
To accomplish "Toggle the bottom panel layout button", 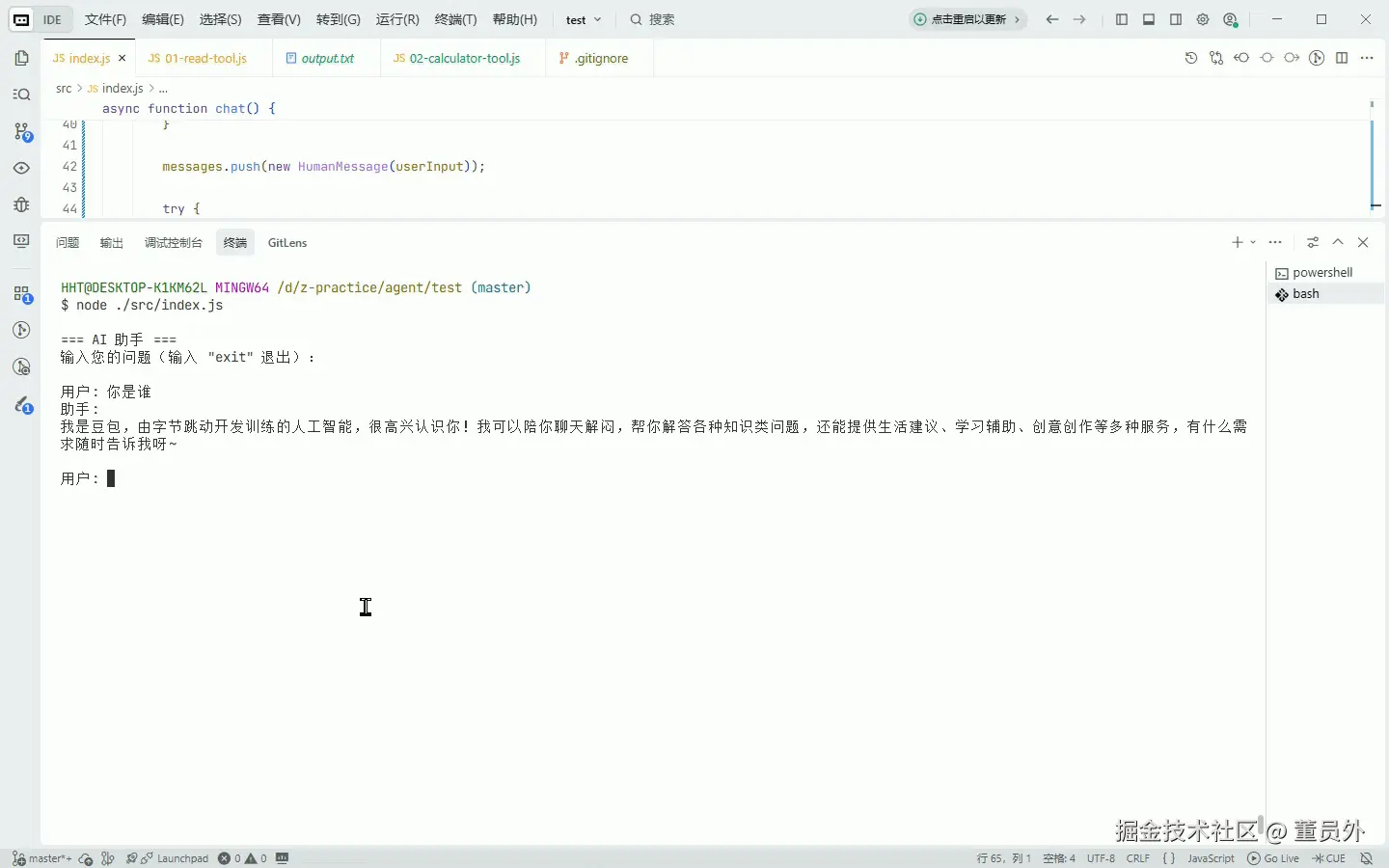I will tap(1148, 19).
